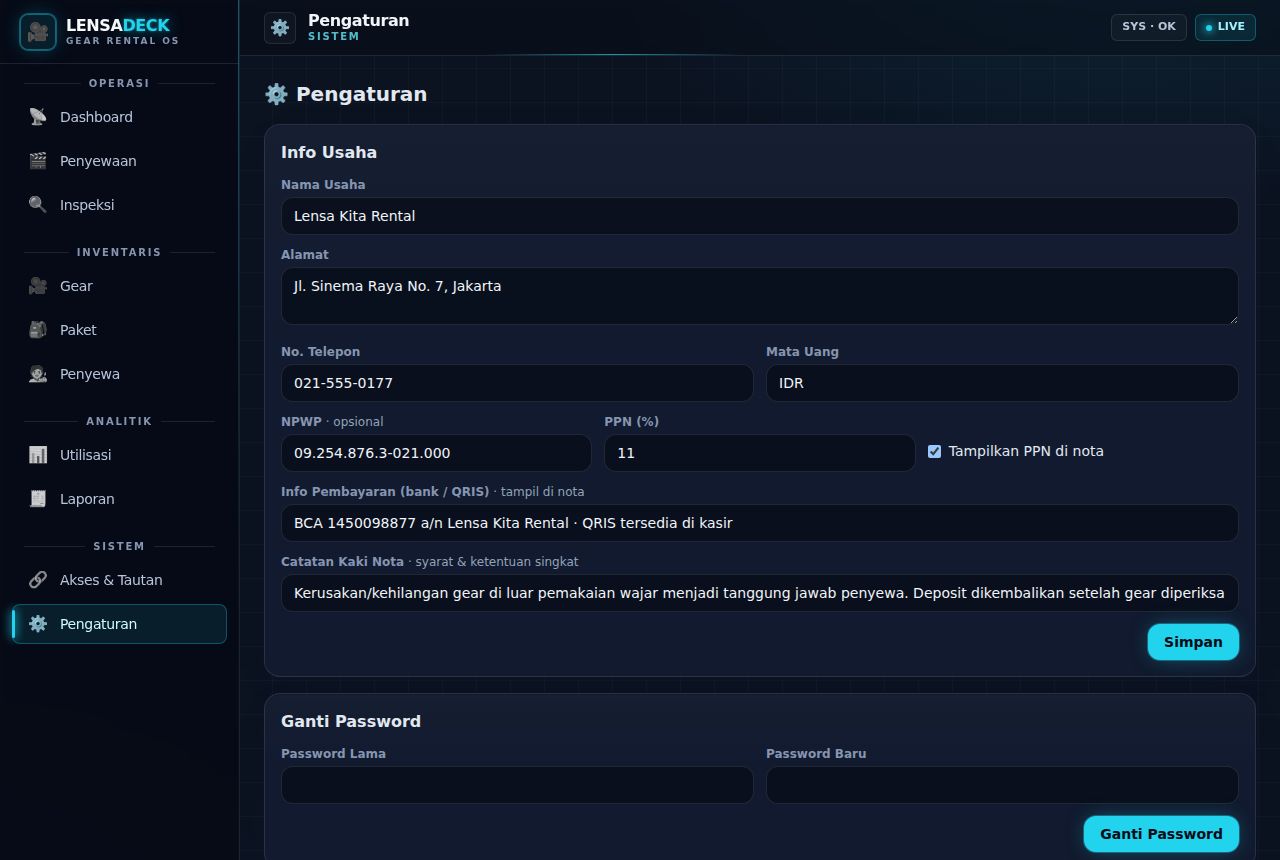Image resolution: width=1280 pixels, height=860 pixels.
Task: Click the LensaDeck camera logo icon
Action: click(x=38, y=32)
